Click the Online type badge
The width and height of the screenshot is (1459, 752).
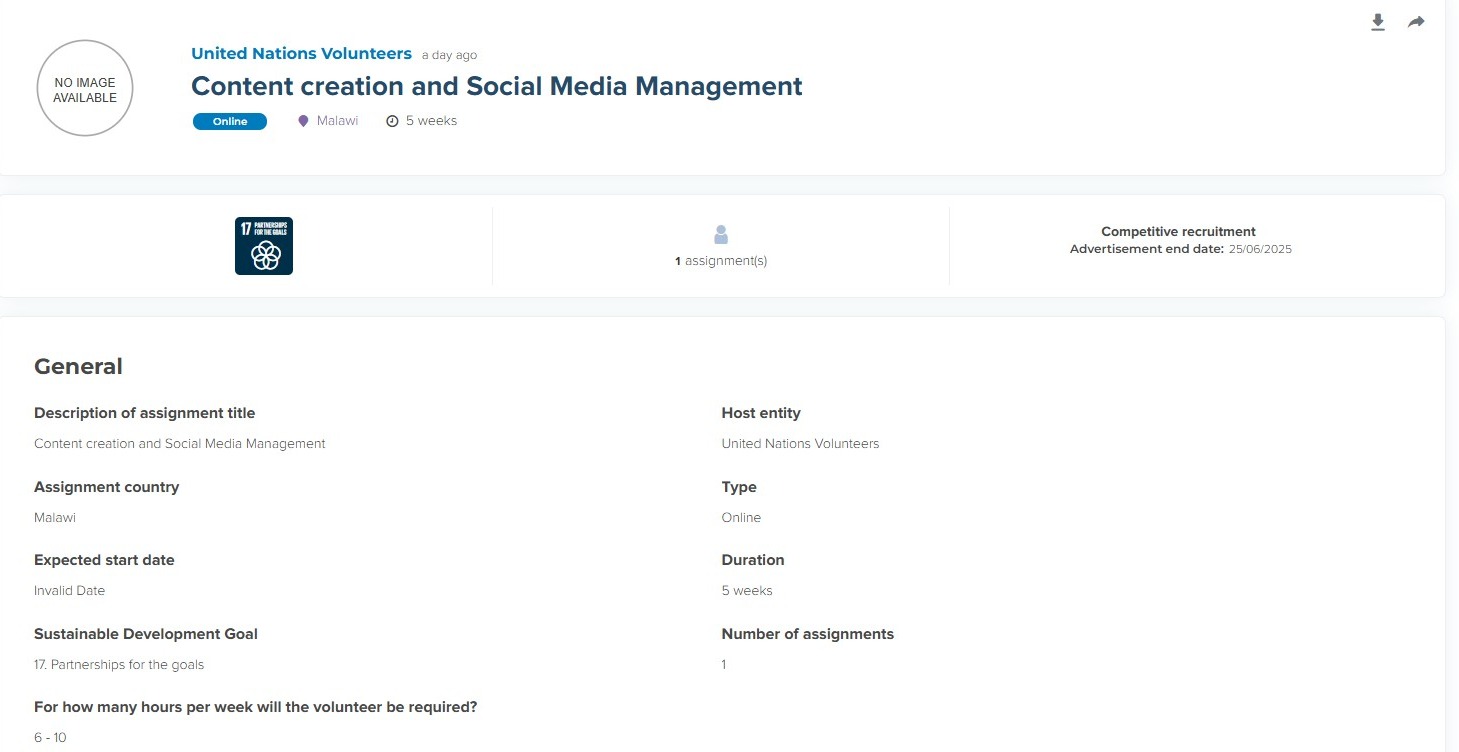[x=230, y=122]
